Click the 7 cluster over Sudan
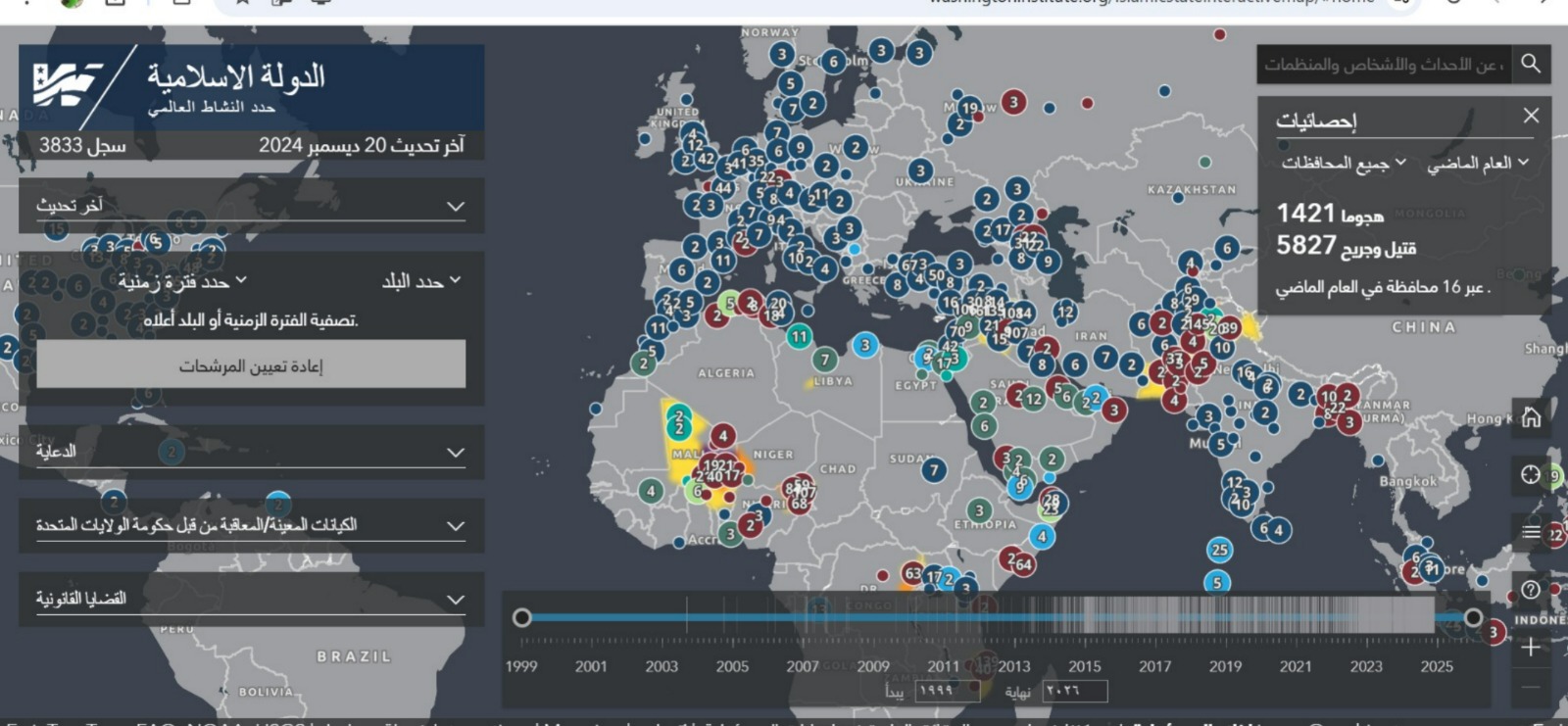Image resolution: width=1568 pixels, height=726 pixels. click(x=934, y=470)
